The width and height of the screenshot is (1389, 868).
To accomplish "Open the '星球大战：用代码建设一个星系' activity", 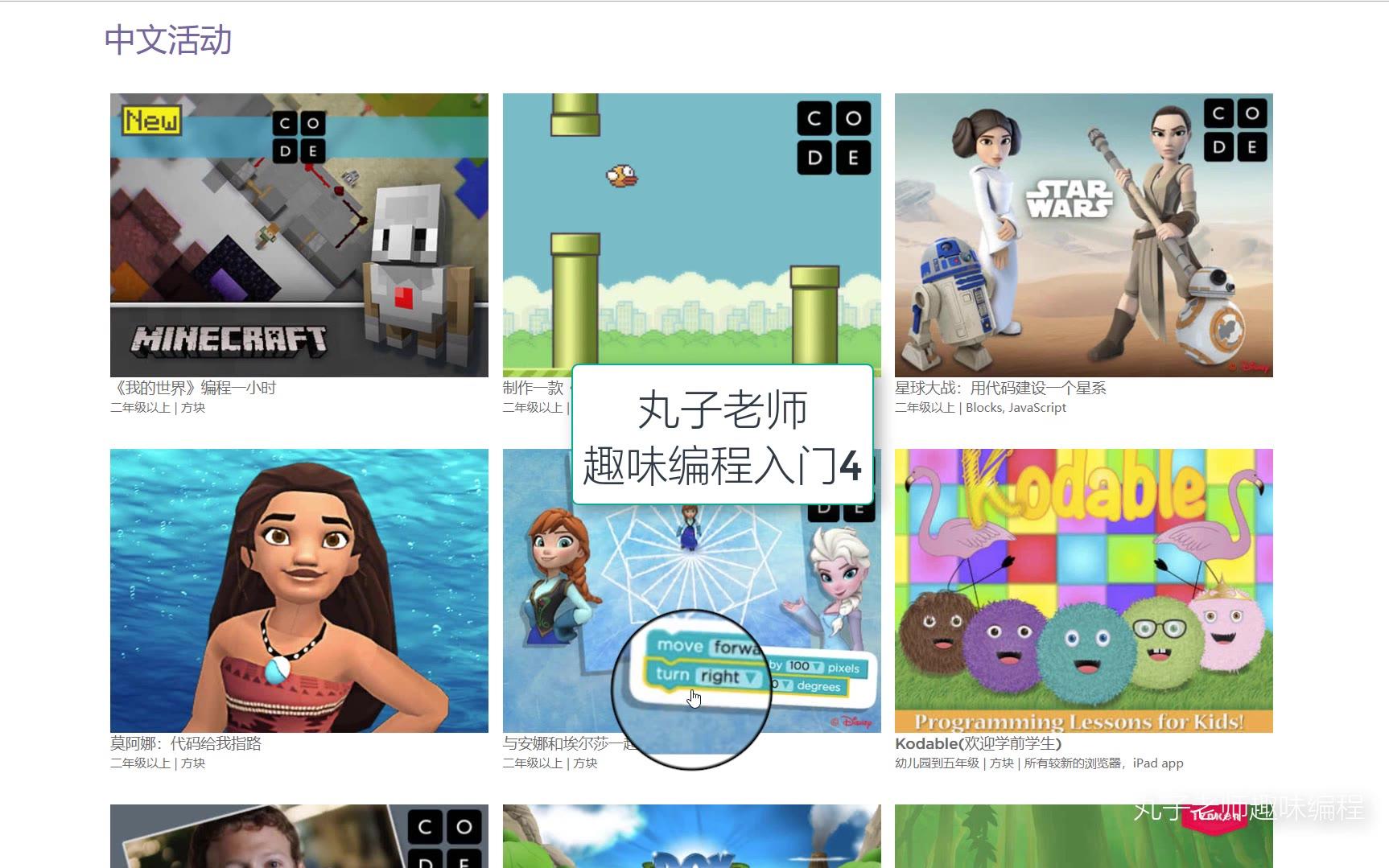I will (x=1000, y=387).
